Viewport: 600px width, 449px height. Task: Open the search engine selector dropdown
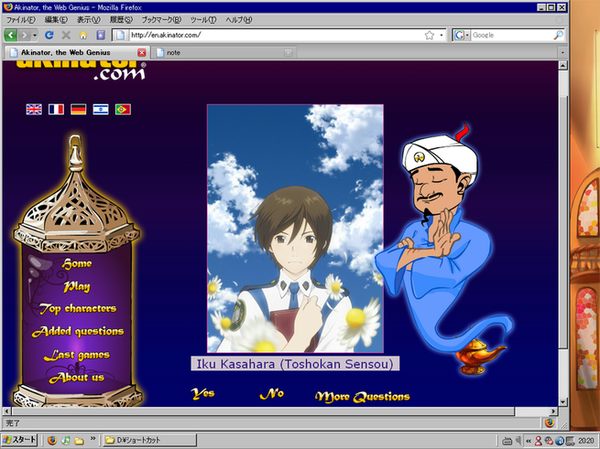461,35
